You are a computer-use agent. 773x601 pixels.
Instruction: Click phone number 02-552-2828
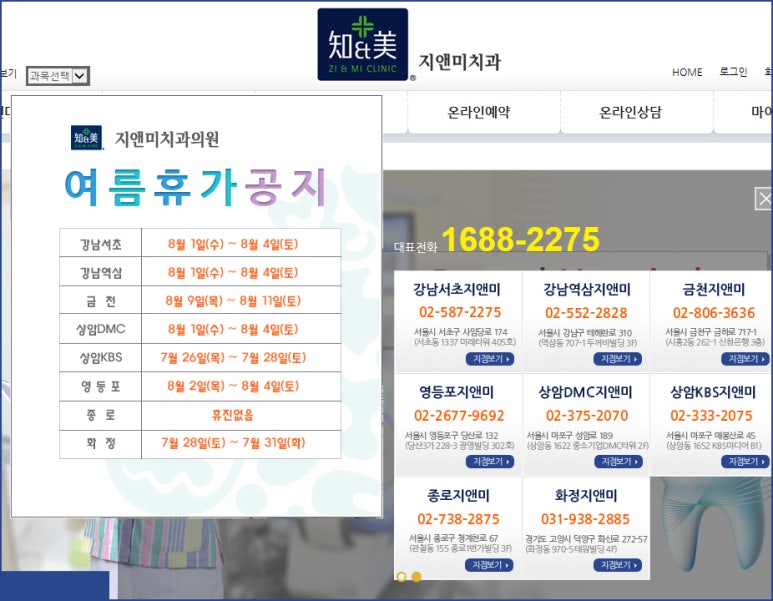click(586, 313)
